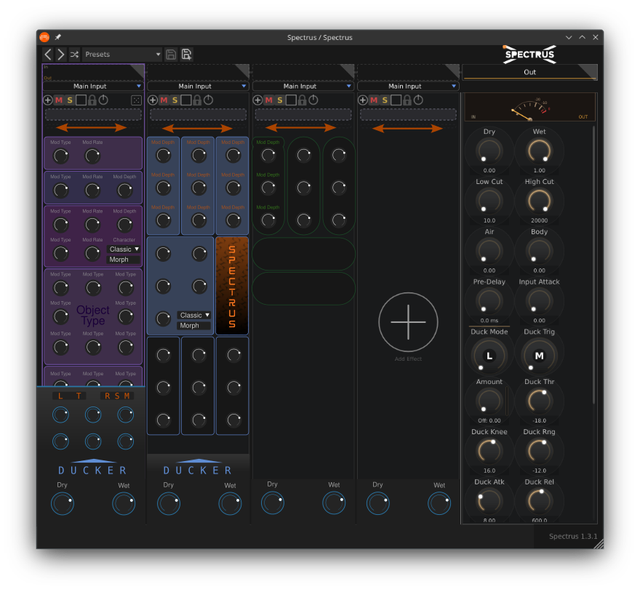Click the orange SPECTRUS effect block

pos(232,285)
